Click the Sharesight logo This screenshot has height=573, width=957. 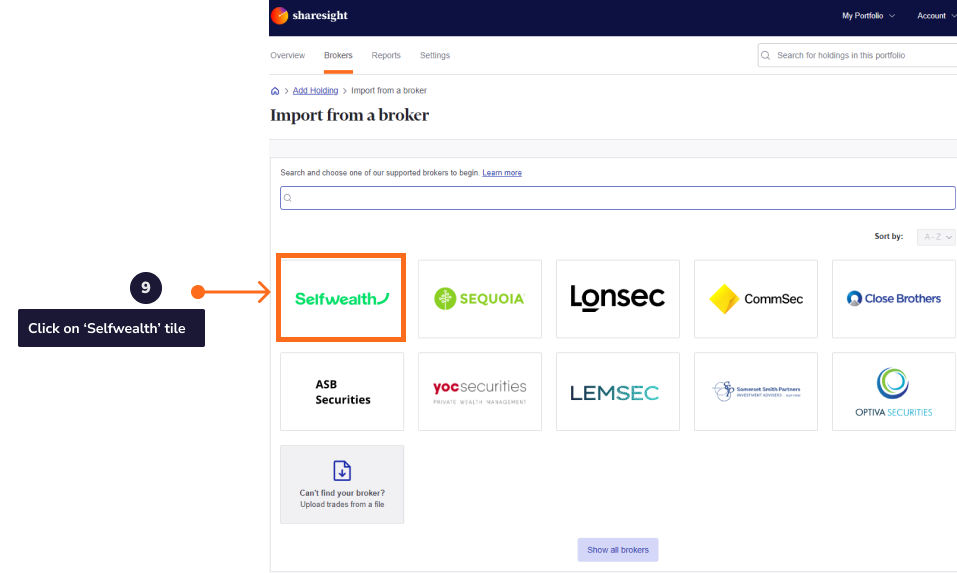[x=309, y=15]
